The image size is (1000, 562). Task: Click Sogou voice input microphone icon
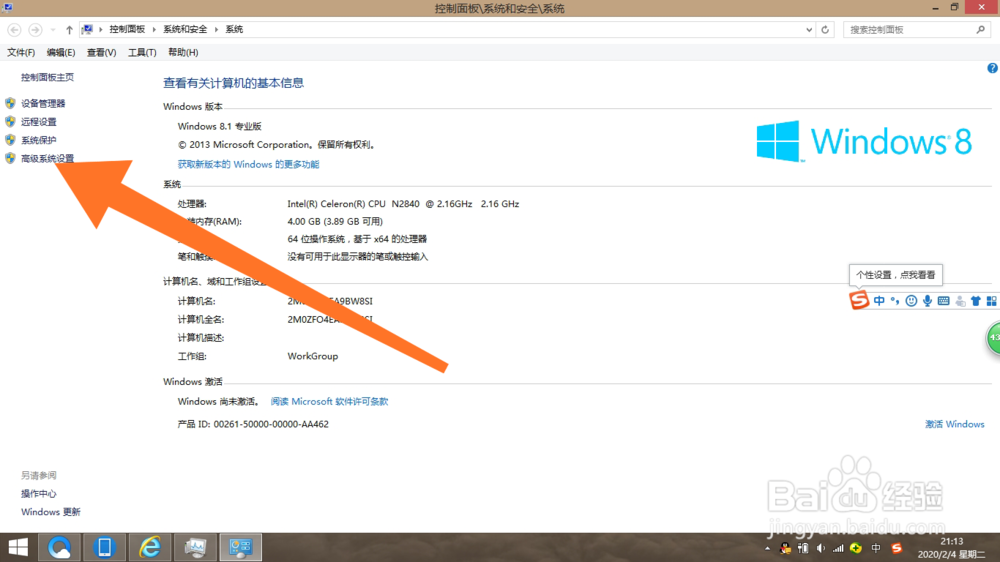927,301
